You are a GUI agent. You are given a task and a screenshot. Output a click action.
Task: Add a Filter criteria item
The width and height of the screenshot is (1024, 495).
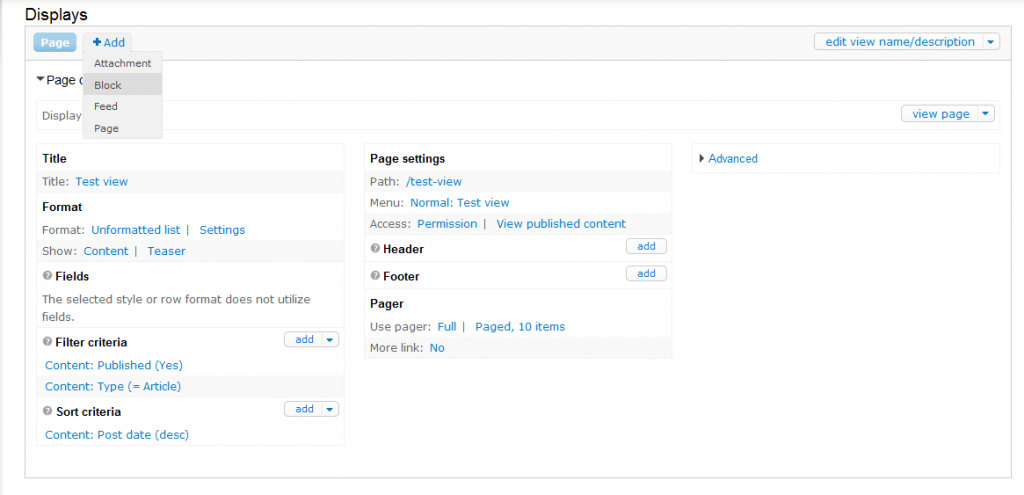[x=304, y=339]
